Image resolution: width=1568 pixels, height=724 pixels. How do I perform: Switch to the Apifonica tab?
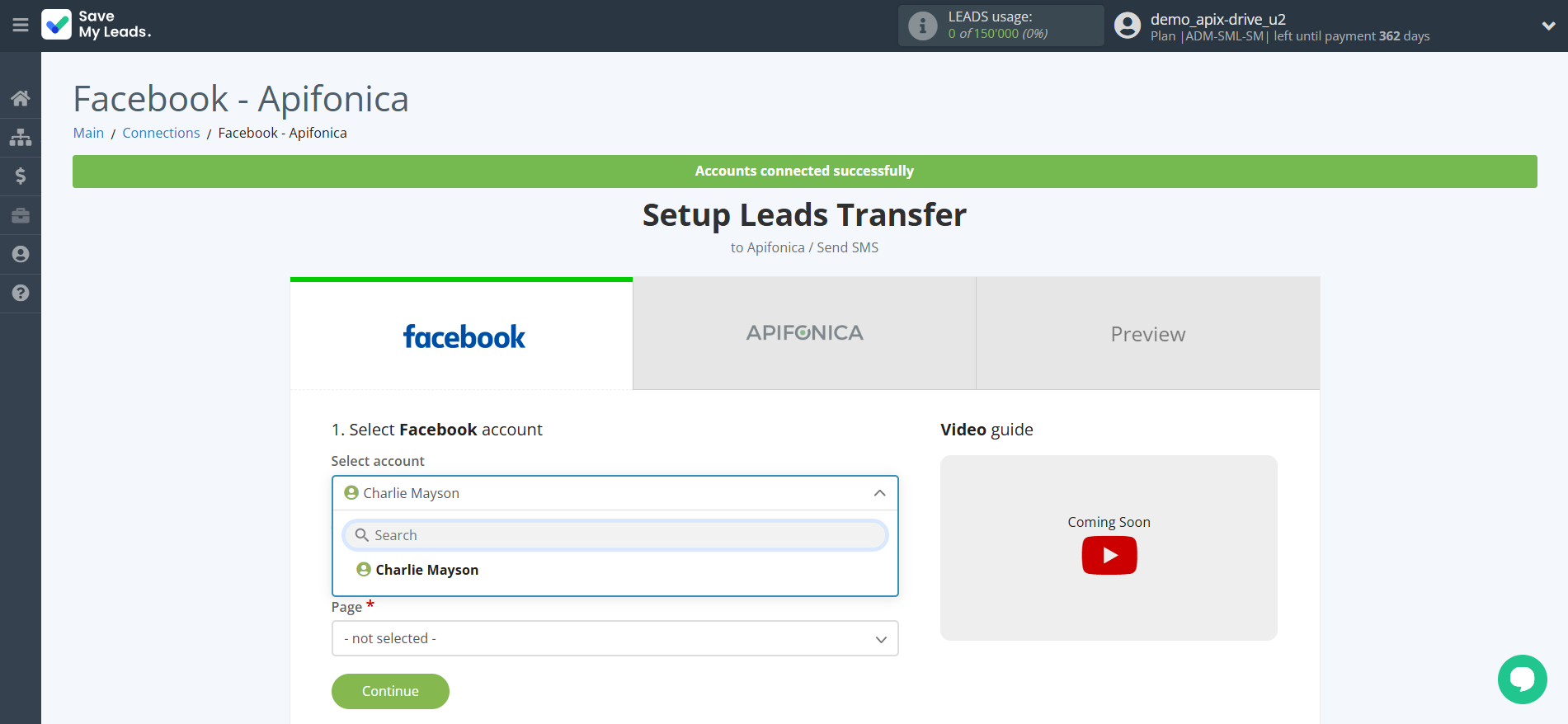[x=804, y=333]
